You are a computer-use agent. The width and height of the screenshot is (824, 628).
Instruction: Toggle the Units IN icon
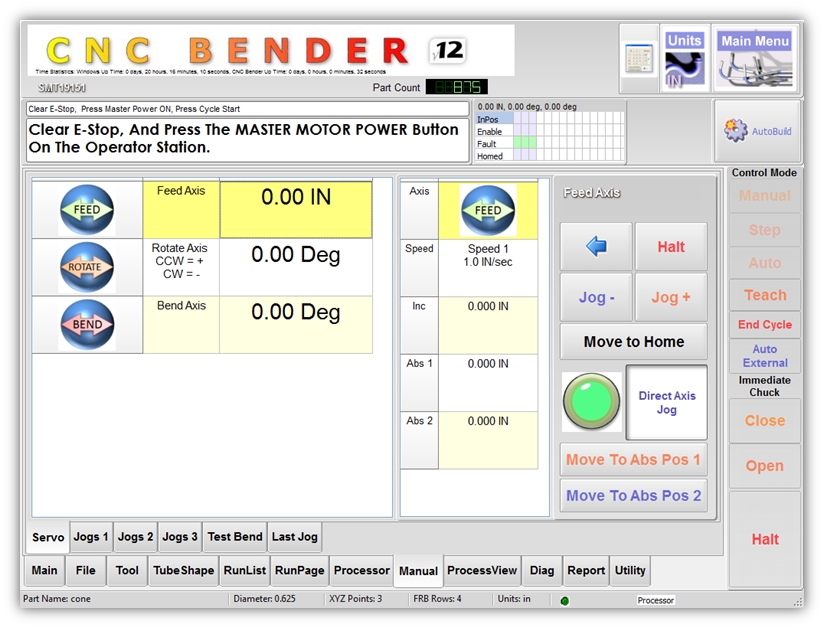click(x=685, y=60)
